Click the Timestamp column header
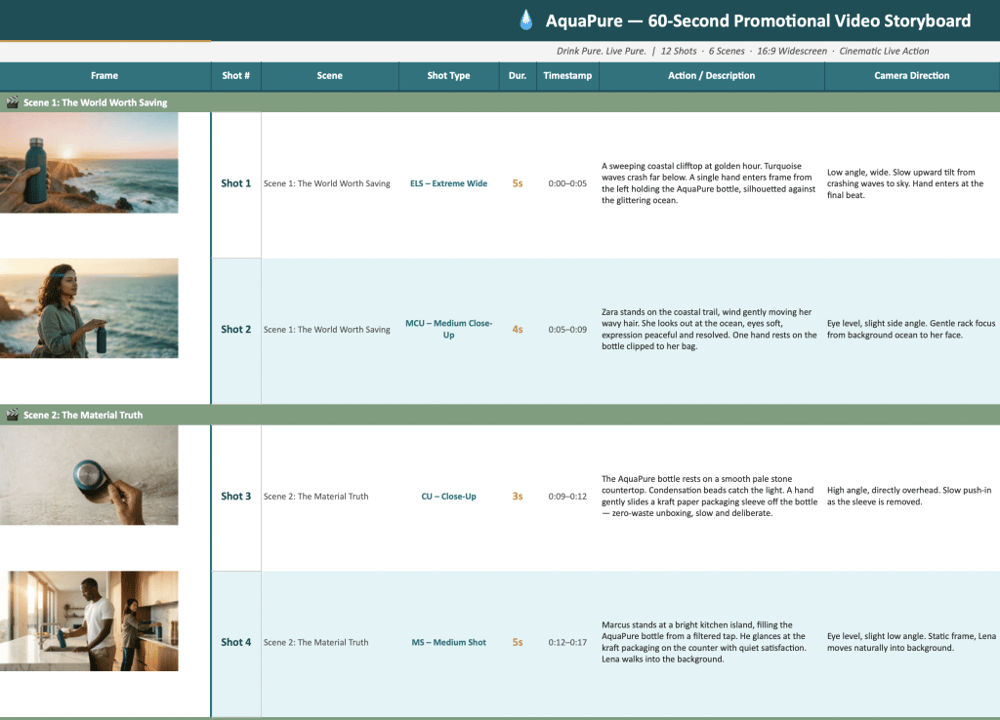1000x720 pixels. pos(567,76)
